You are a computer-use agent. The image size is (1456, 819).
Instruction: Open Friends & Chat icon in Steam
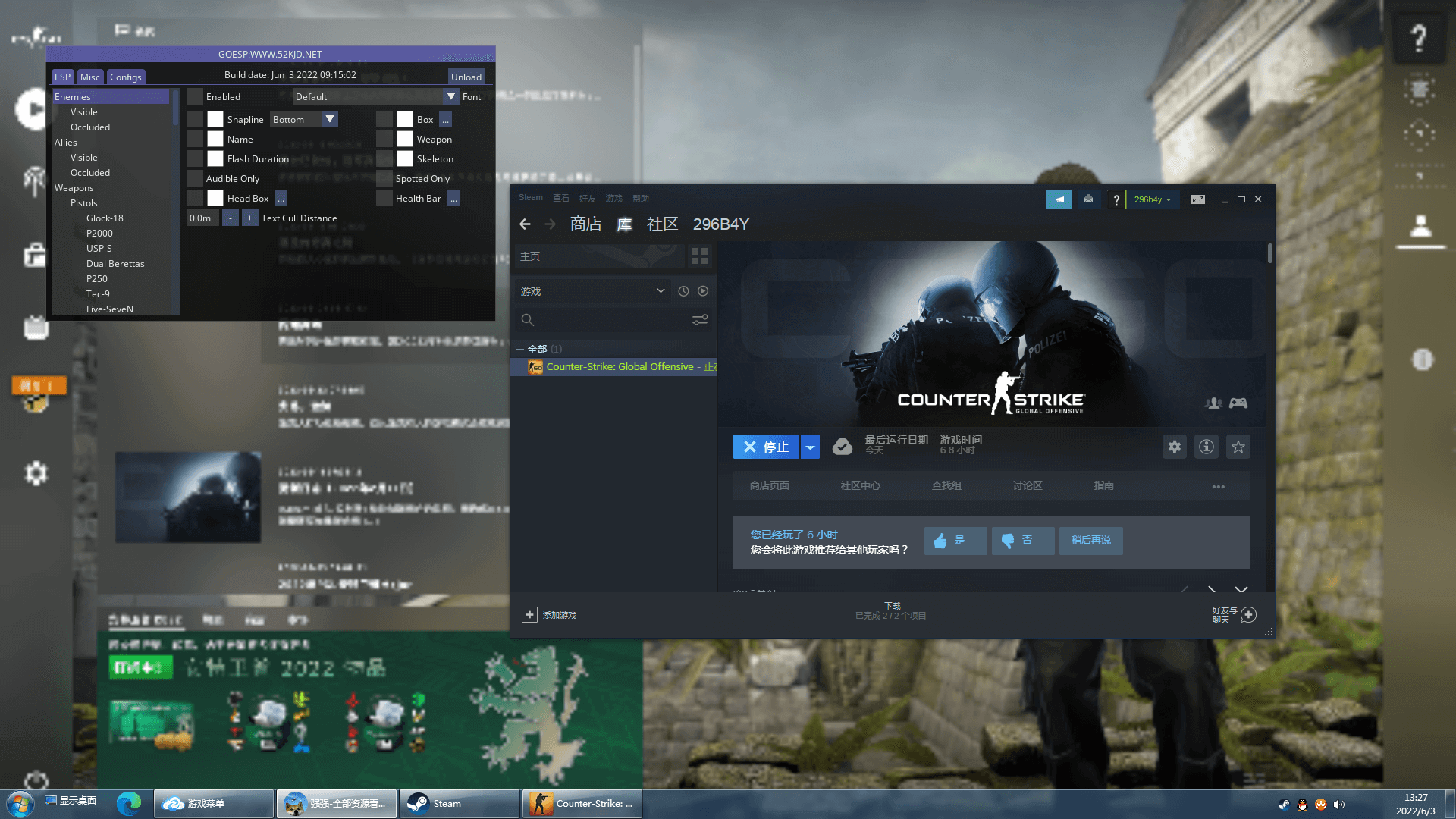point(1248,615)
